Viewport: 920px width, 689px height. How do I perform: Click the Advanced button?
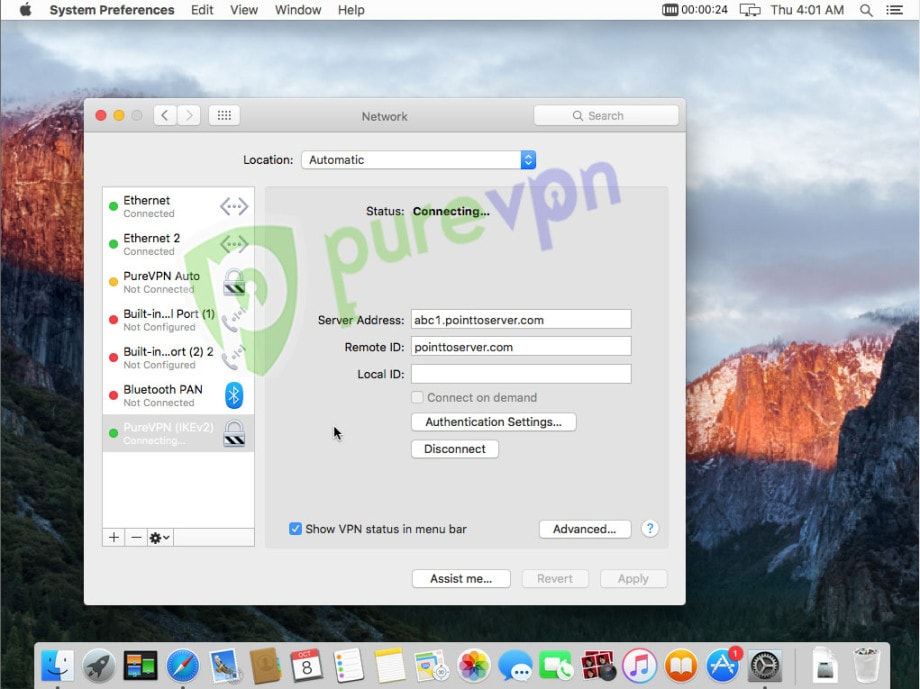click(x=584, y=529)
